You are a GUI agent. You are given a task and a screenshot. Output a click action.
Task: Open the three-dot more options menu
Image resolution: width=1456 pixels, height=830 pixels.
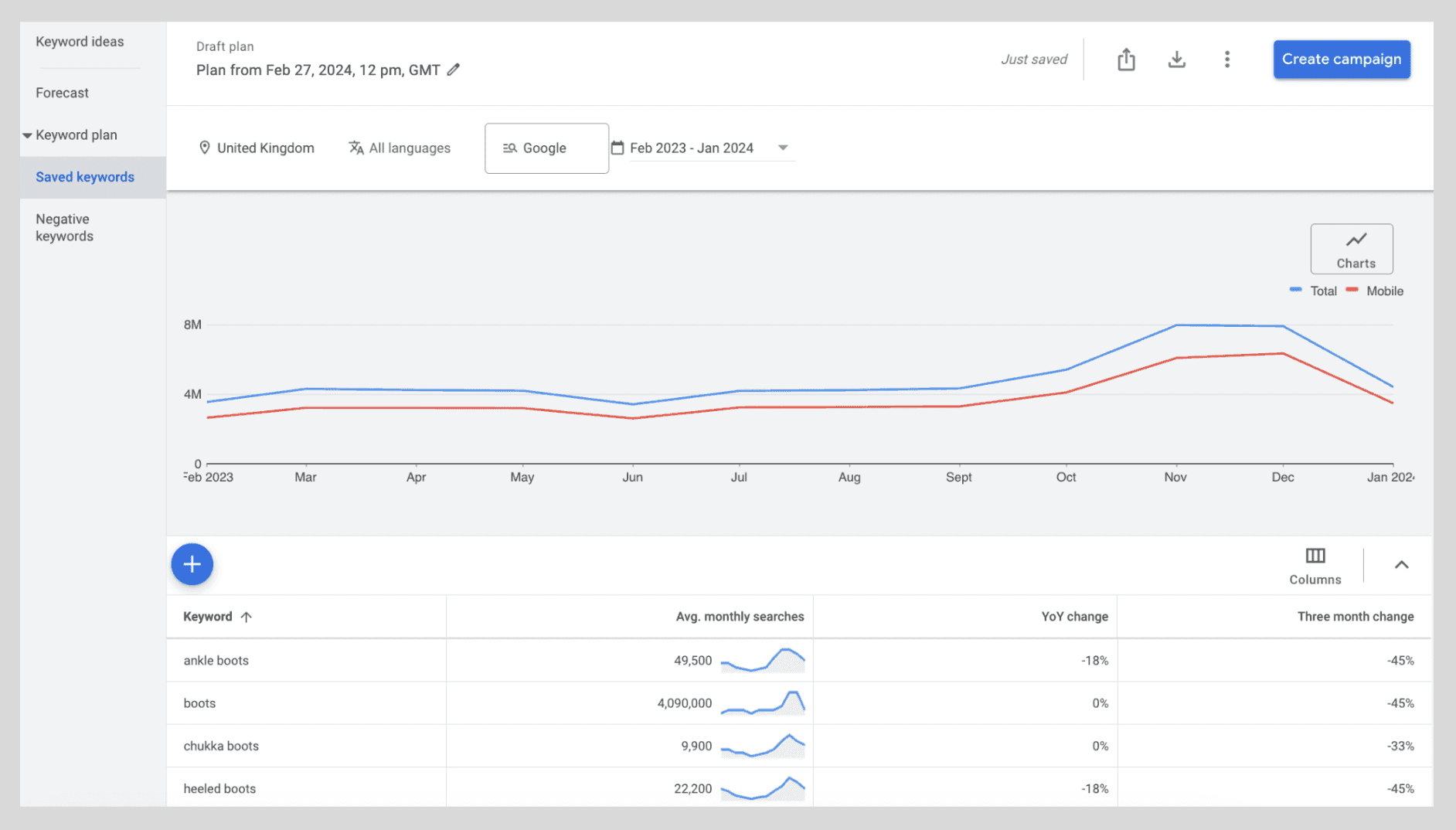tap(1226, 60)
